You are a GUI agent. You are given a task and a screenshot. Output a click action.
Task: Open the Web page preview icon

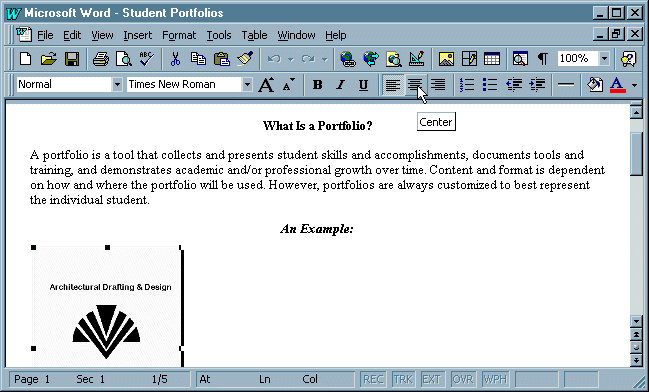click(394, 59)
